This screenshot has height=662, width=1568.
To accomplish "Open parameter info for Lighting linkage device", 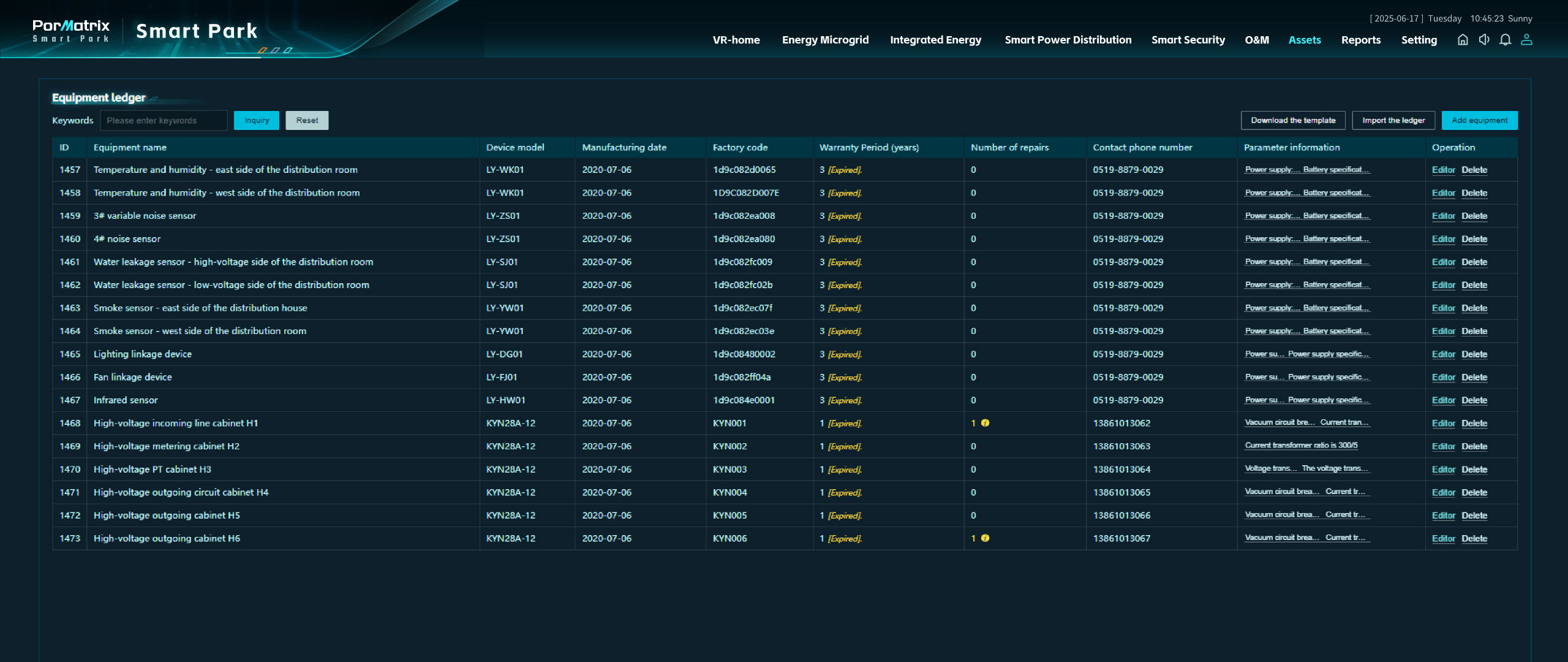I will tap(1306, 354).
